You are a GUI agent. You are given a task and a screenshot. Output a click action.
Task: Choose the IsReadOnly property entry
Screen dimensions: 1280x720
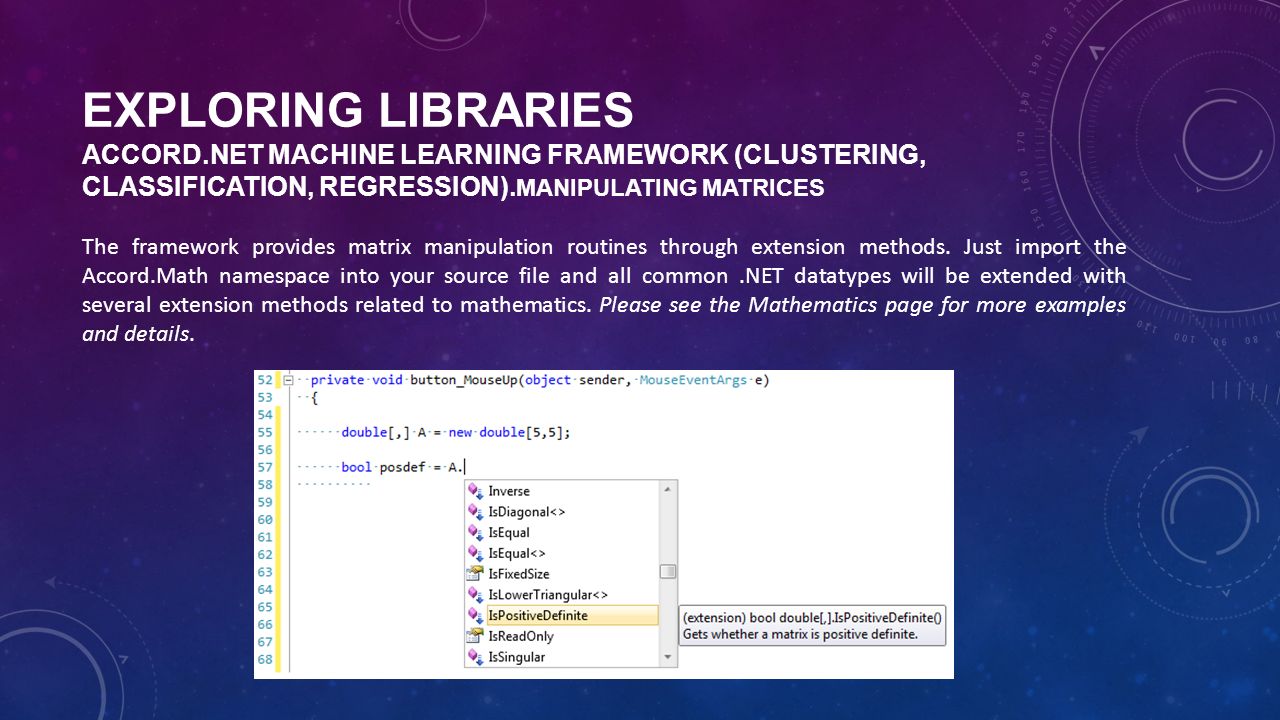(521, 636)
